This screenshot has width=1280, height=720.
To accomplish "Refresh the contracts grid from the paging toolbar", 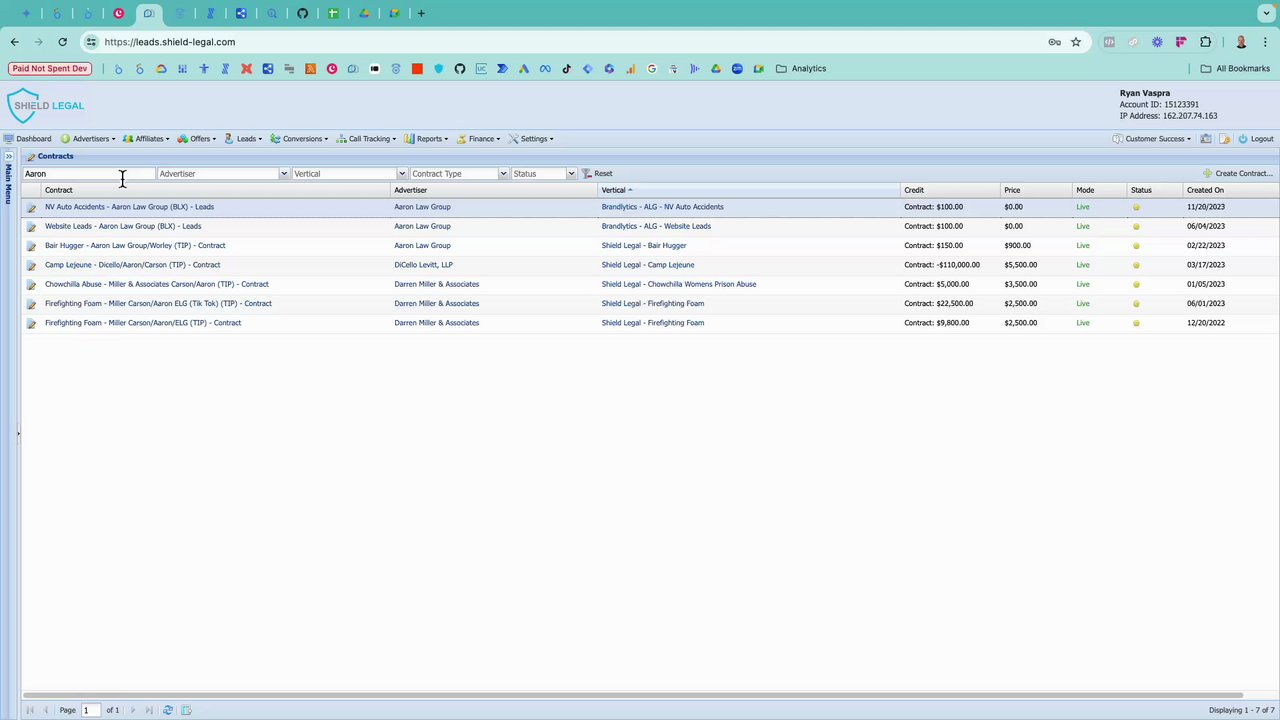I will [168, 710].
